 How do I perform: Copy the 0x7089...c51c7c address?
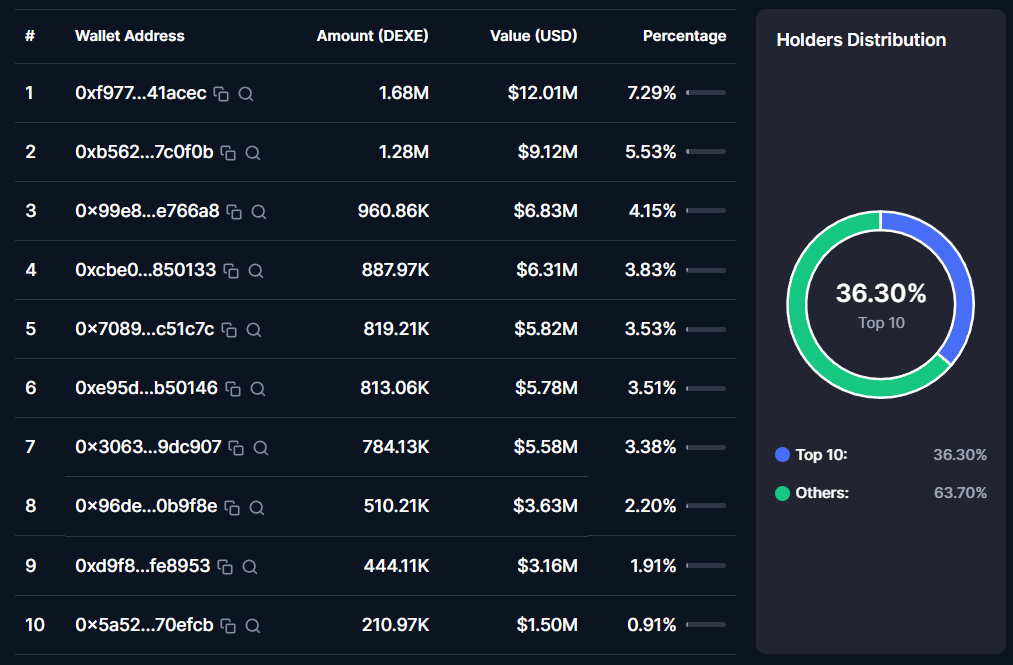(229, 330)
